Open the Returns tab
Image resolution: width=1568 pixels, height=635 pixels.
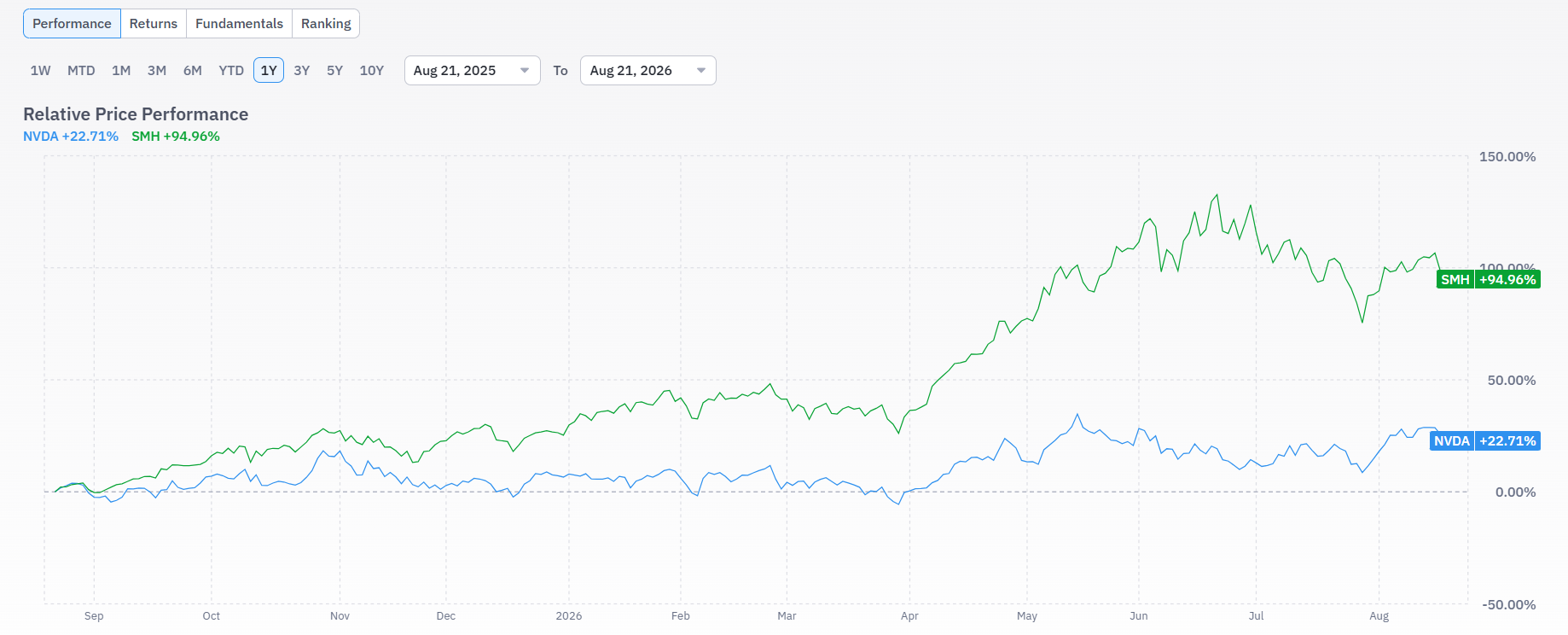click(154, 24)
